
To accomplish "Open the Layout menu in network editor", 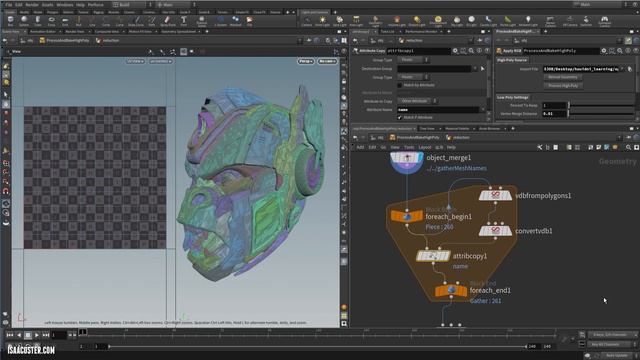I will (x=424, y=147).
